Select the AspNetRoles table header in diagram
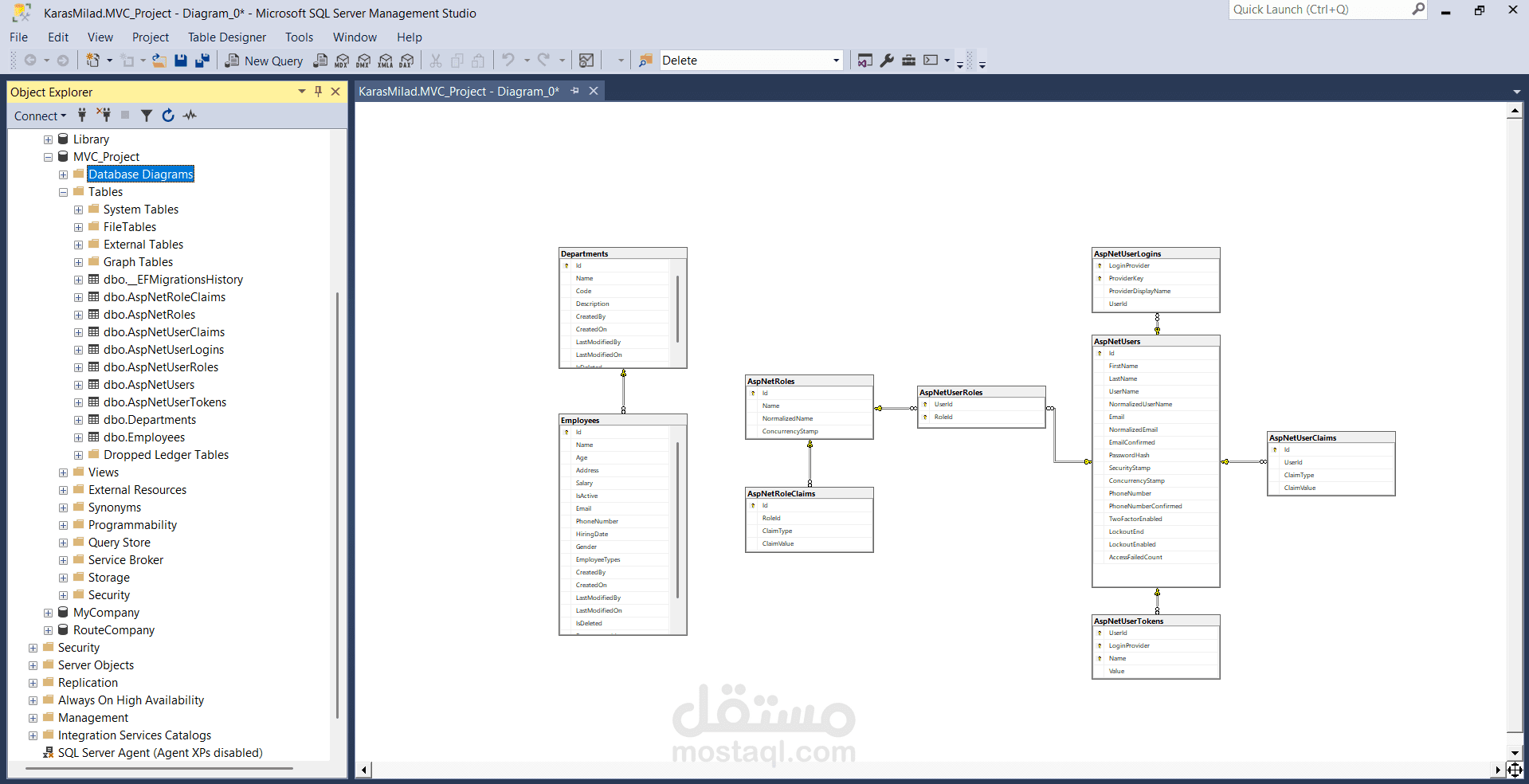Viewport: 1529px width, 784px height. tap(810, 381)
